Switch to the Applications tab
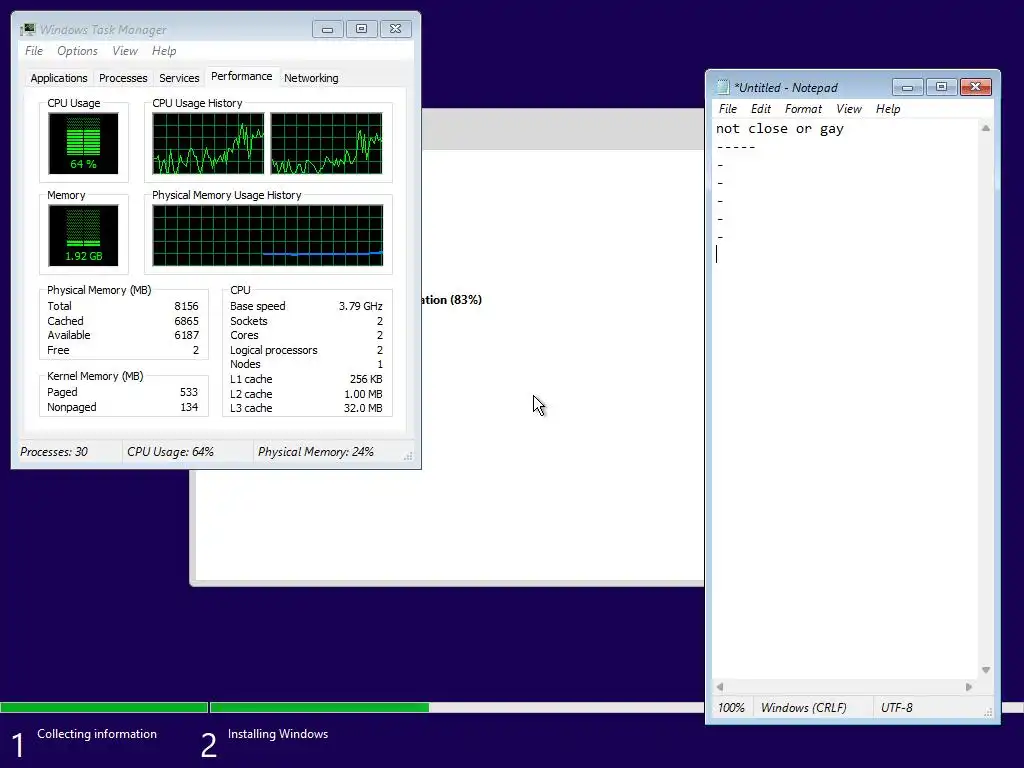The height and width of the screenshot is (768, 1024). click(x=59, y=78)
